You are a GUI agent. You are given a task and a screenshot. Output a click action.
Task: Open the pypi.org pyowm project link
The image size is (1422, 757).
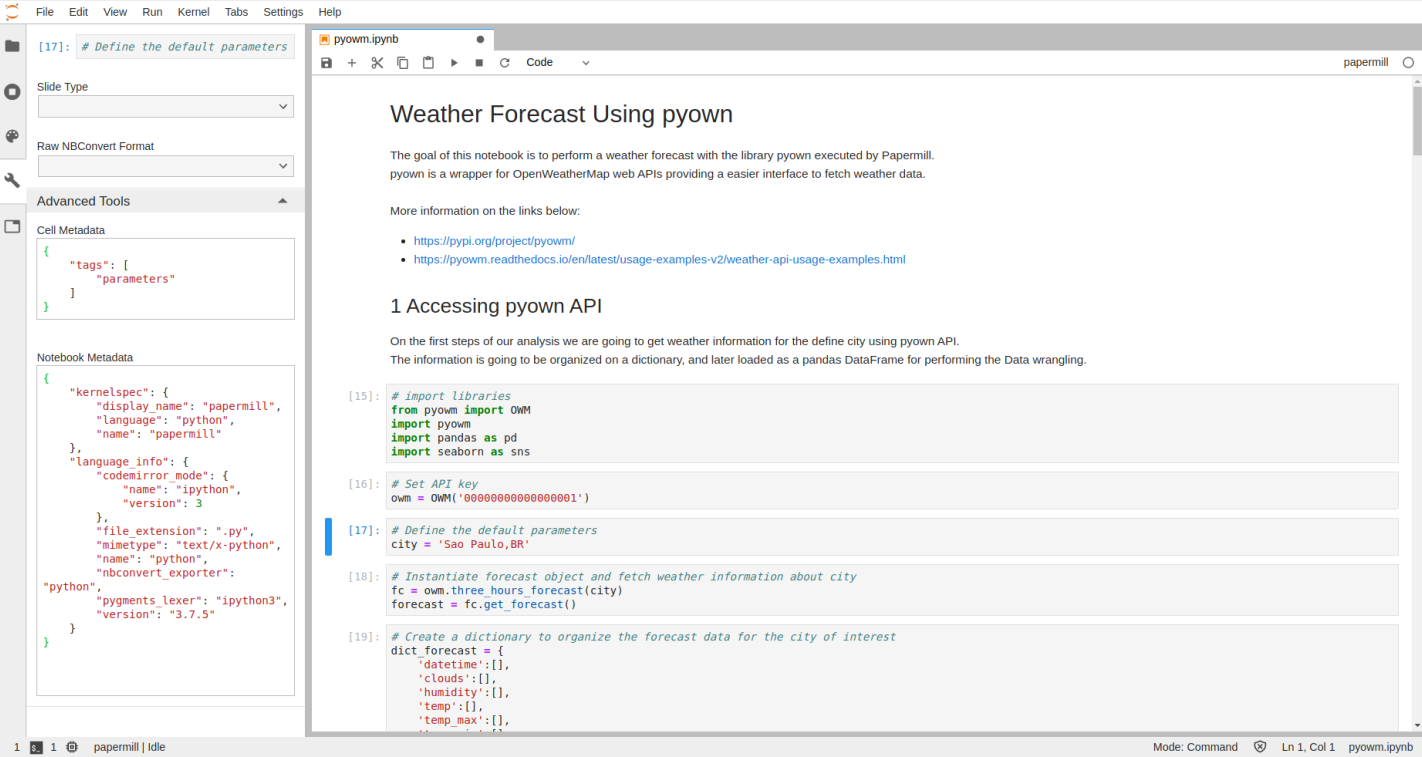click(x=494, y=240)
